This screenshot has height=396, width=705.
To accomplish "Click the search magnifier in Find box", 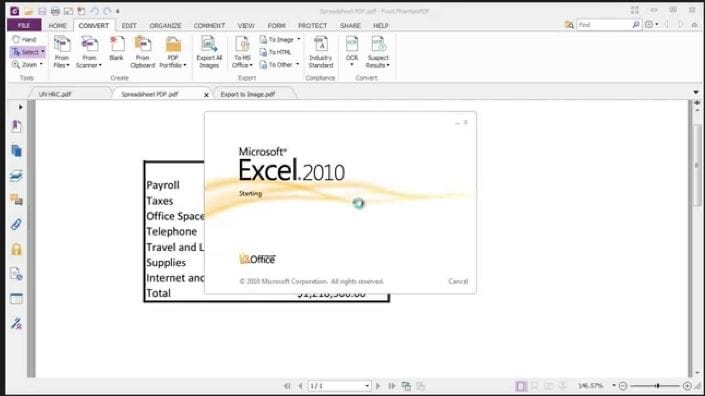I will click(x=636, y=25).
